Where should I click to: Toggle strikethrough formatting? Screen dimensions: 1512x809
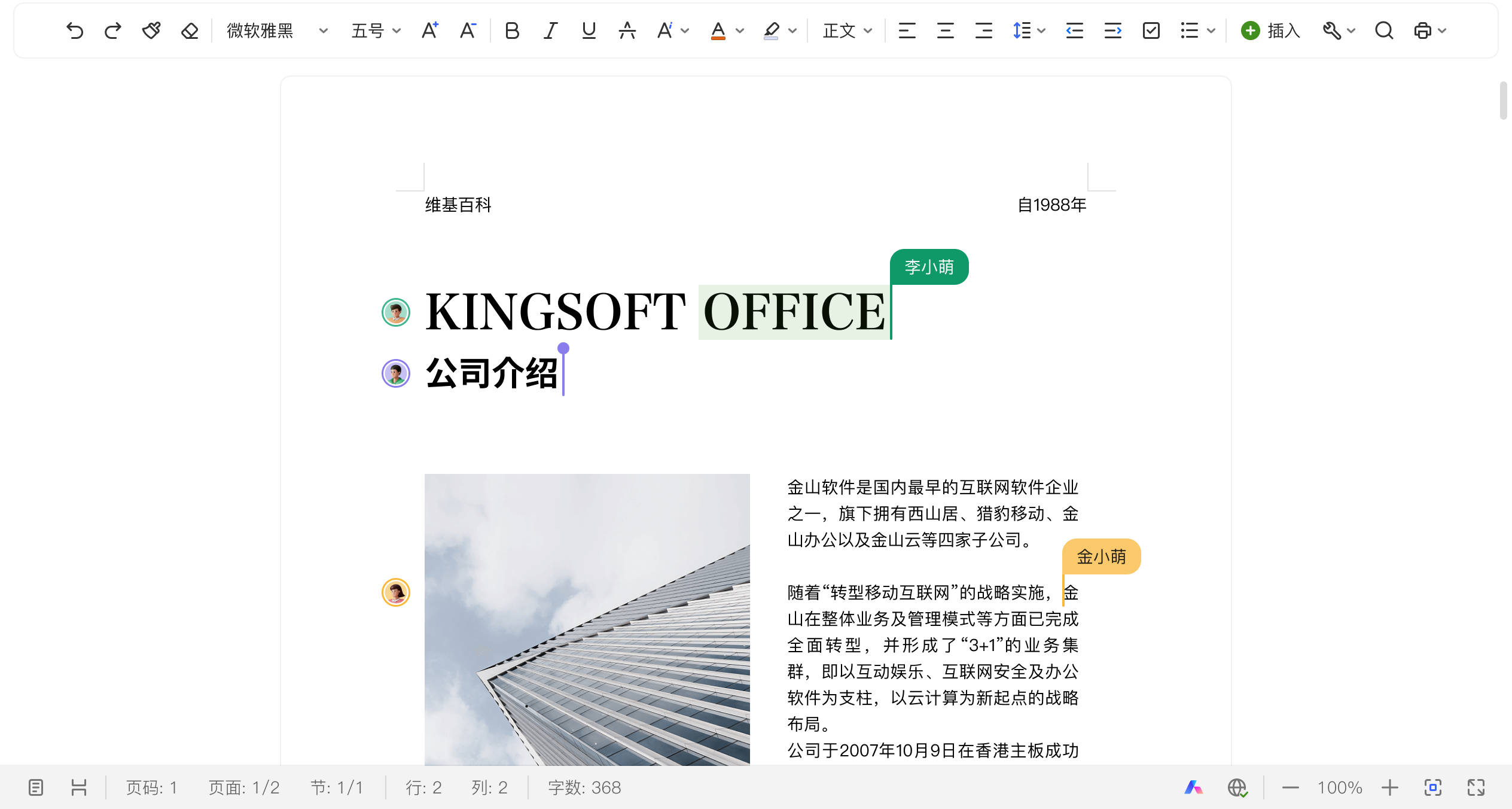click(627, 31)
